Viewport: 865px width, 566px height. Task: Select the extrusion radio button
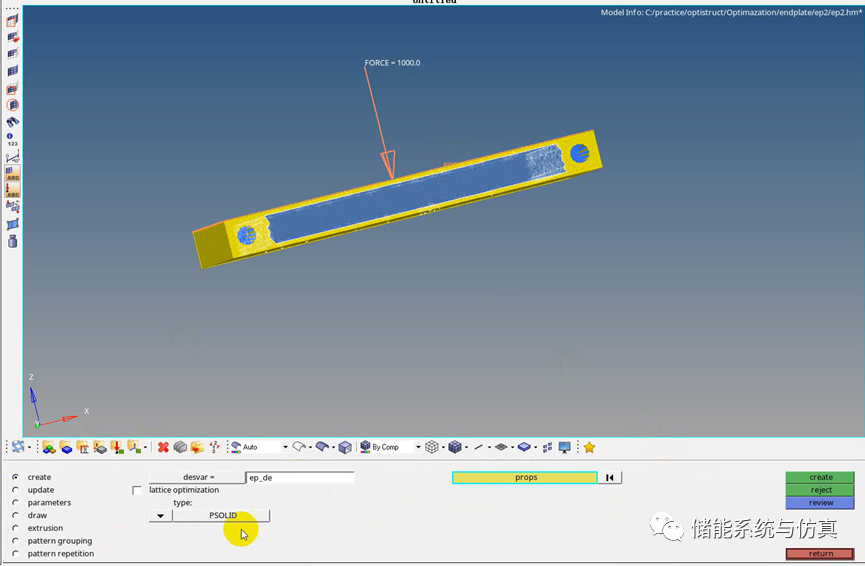click(x=15, y=527)
